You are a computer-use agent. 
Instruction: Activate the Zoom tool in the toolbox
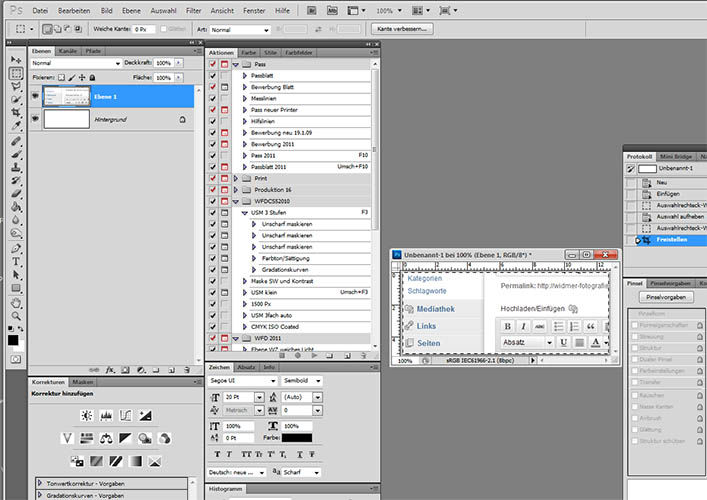point(16,317)
